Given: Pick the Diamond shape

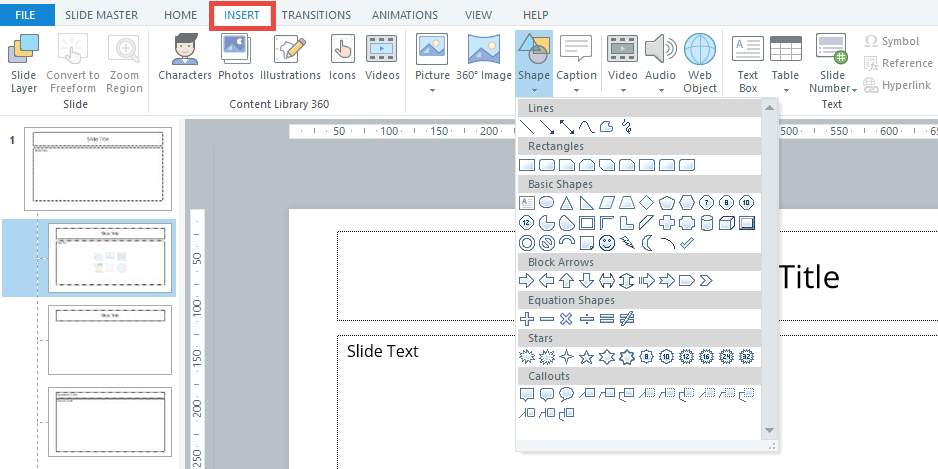Looking at the screenshot, I should point(647,203).
